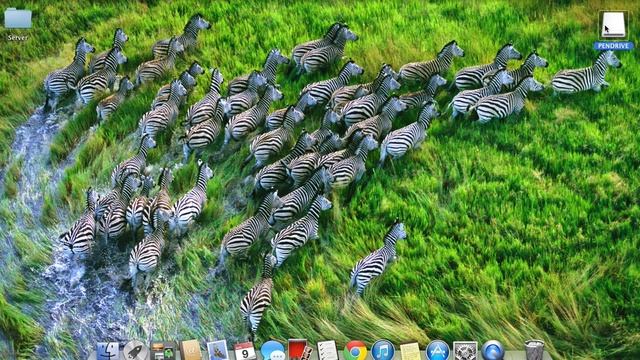
Task: Launch Launchpad rocket icon in dock
Action: click(135, 351)
